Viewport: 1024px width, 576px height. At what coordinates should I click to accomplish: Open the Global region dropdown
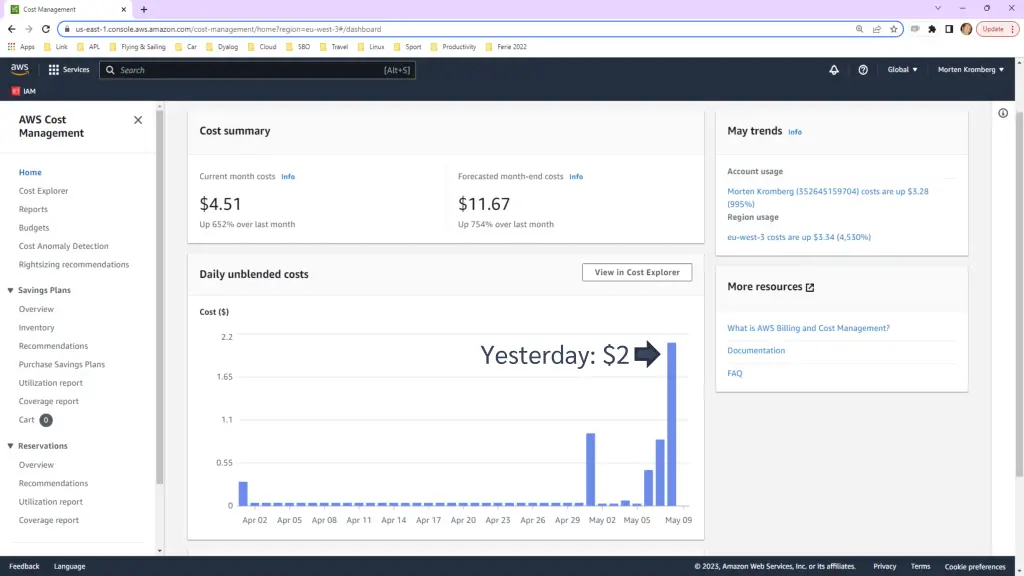coord(902,70)
